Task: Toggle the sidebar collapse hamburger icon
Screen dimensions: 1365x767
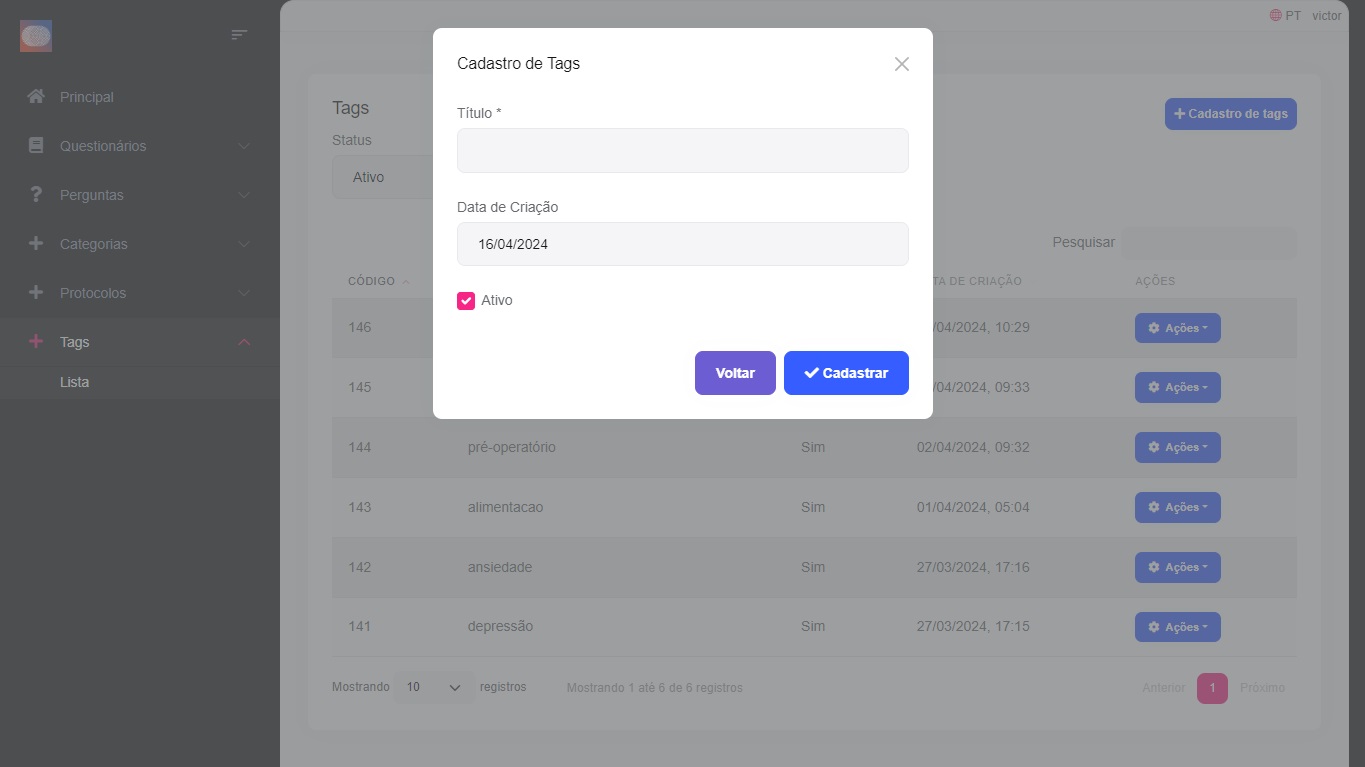Action: [x=239, y=35]
